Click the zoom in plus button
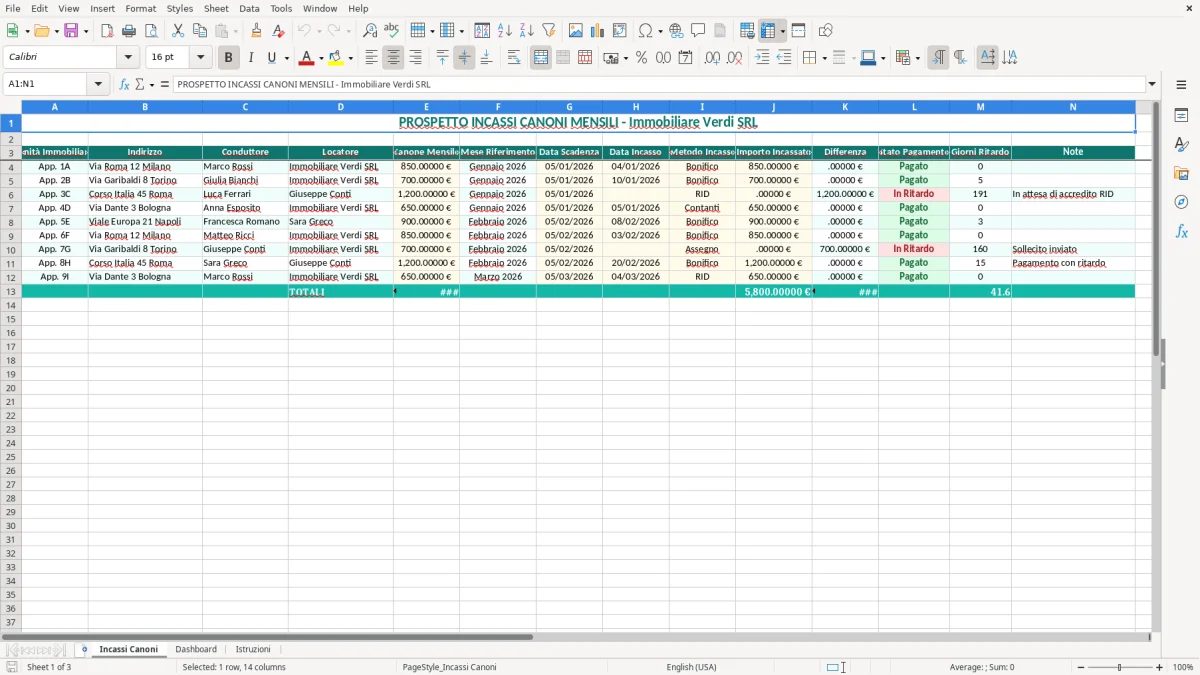The height and width of the screenshot is (675, 1200). point(1160,667)
